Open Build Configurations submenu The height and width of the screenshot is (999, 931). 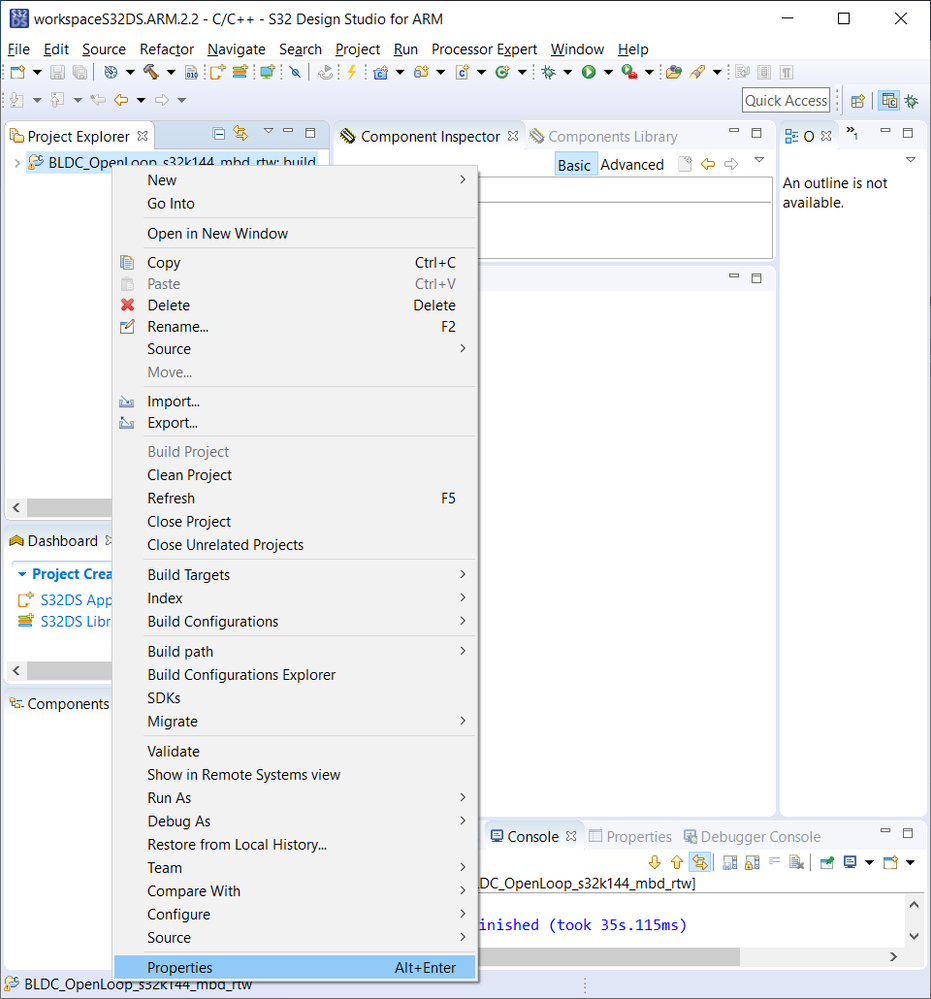pyautogui.click(x=295, y=622)
